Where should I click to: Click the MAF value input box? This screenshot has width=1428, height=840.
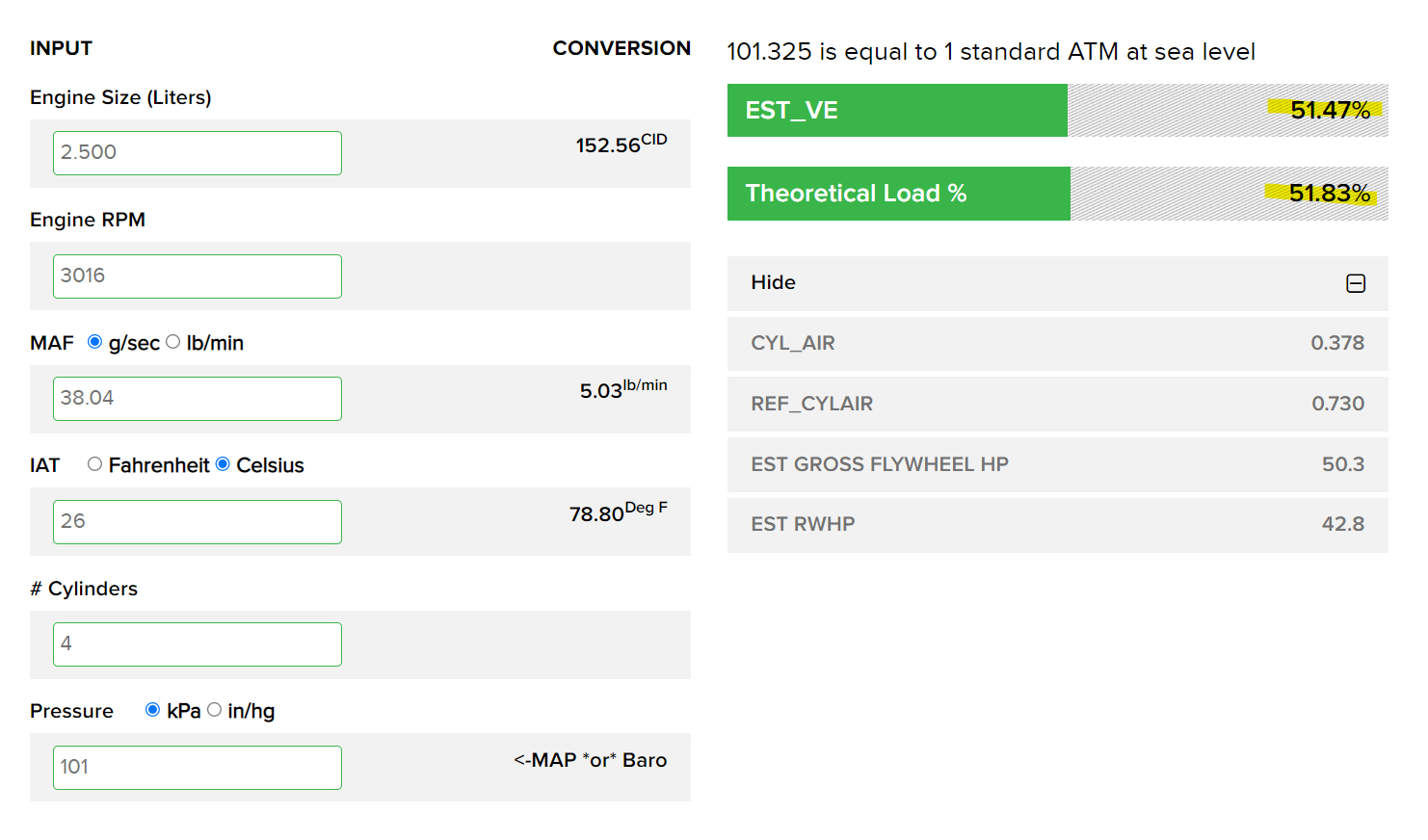198,399
